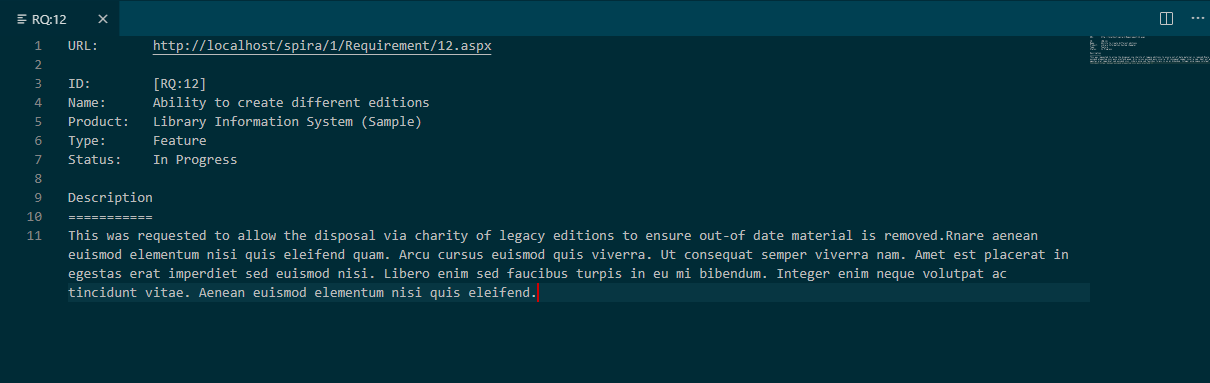The height and width of the screenshot is (383, 1210).
Task: Place cursor on the 'Feature' type value
Action: [180, 141]
